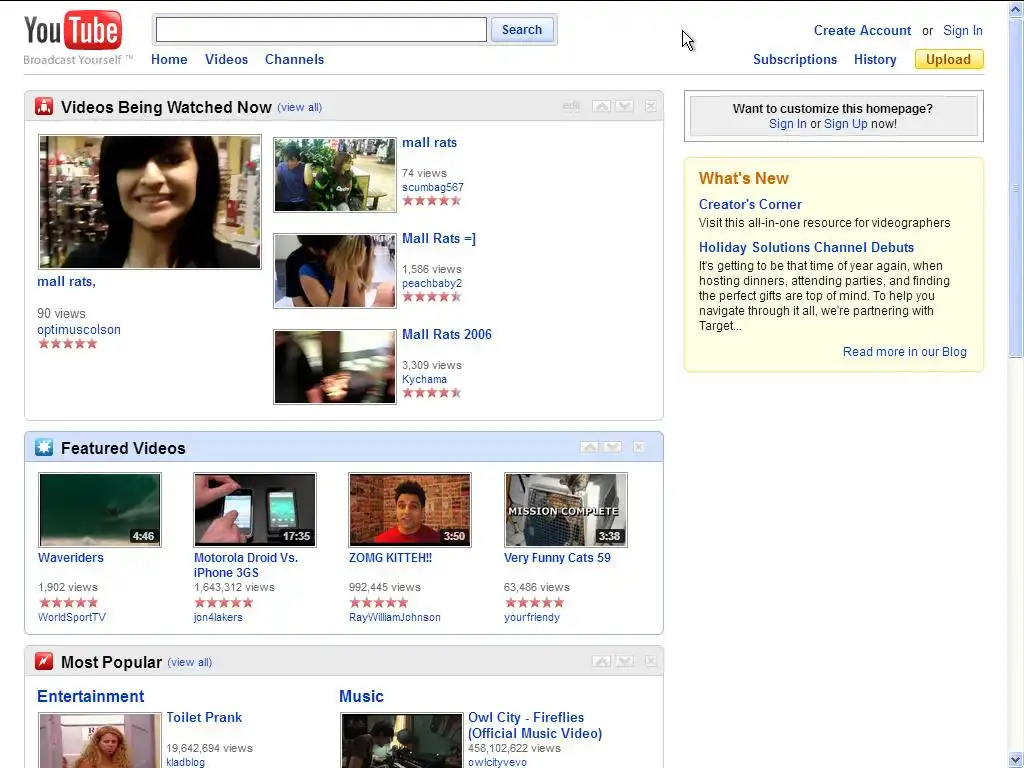
Task: Click Create Account link
Action: tap(862, 31)
